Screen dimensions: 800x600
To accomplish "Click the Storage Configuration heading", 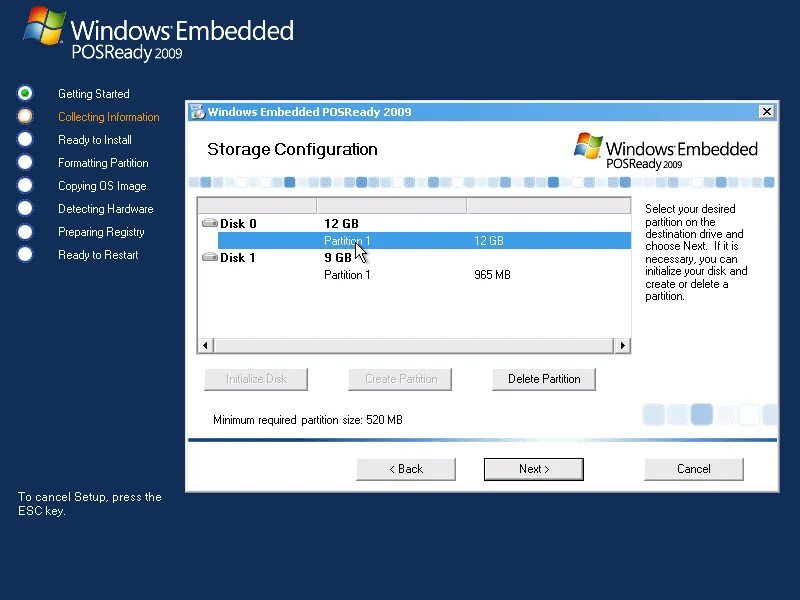I will coord(292,149).
